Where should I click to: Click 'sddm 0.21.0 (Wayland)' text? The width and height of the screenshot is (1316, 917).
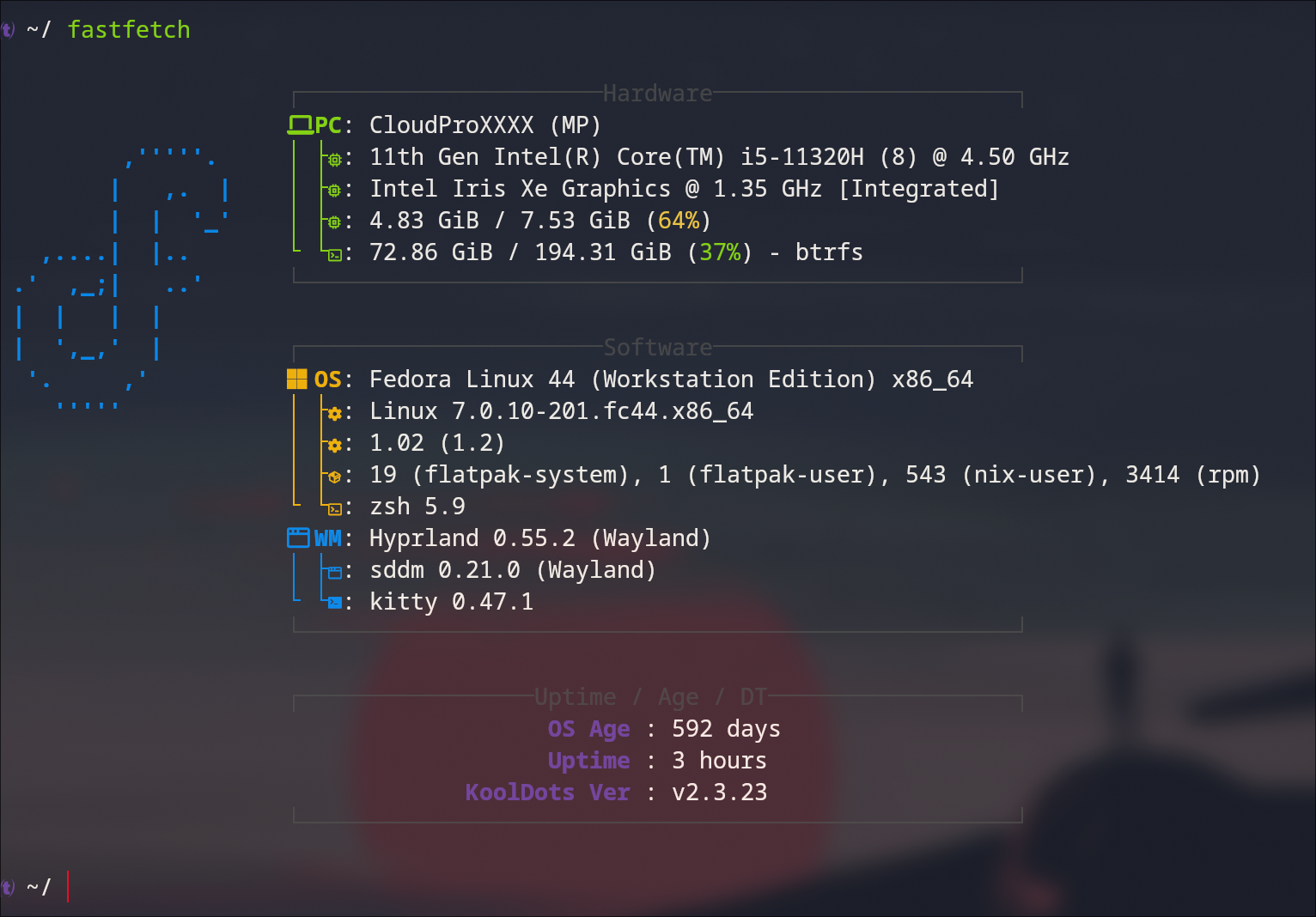pos(513,570)
